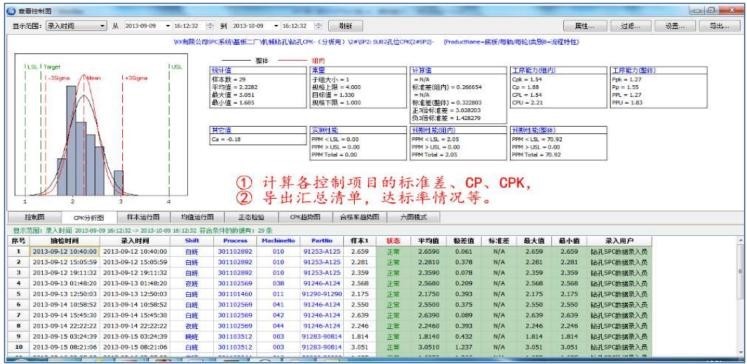Viewport: 747px width, 364px height.
Task: Click the start time 16:12:32 spinner arrows
Action: [211, 26]
